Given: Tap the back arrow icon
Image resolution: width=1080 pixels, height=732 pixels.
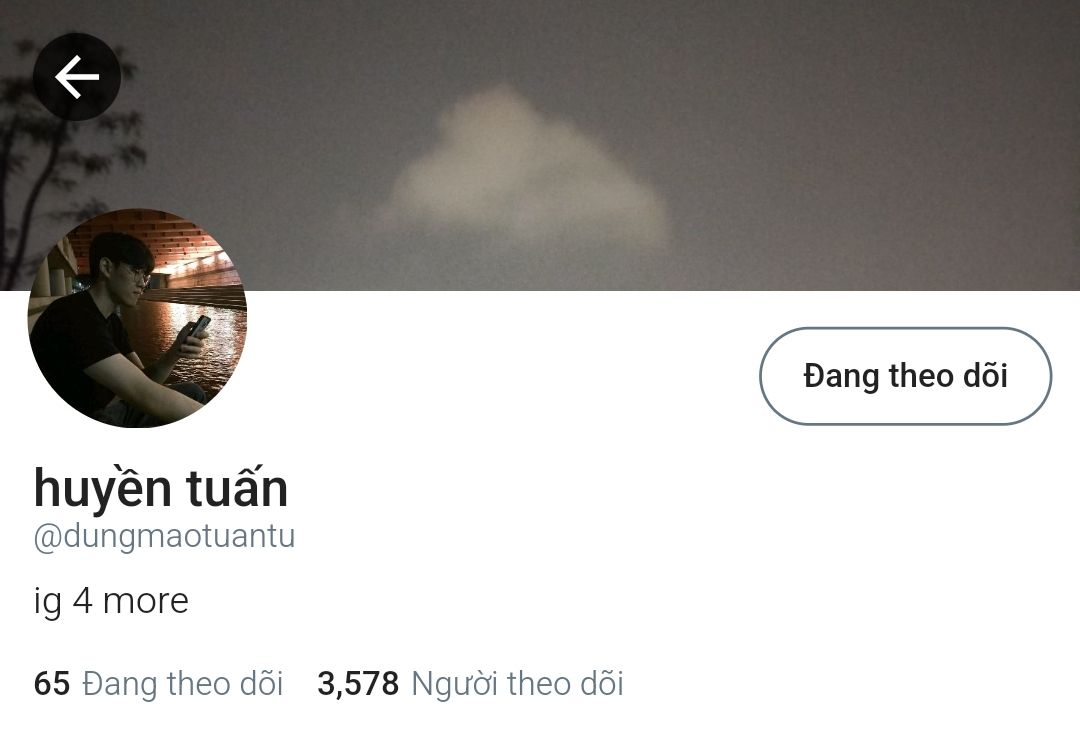Looking at the screenshot, I should tap(77, 76).
